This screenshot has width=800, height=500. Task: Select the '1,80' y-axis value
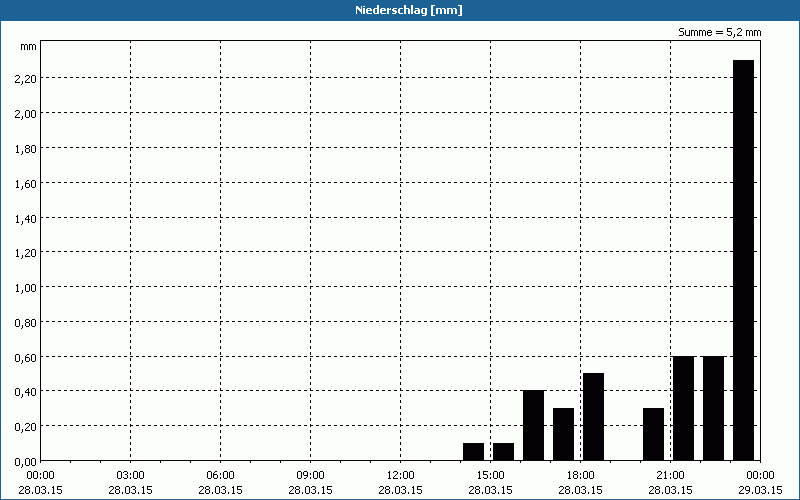[27, 148]
